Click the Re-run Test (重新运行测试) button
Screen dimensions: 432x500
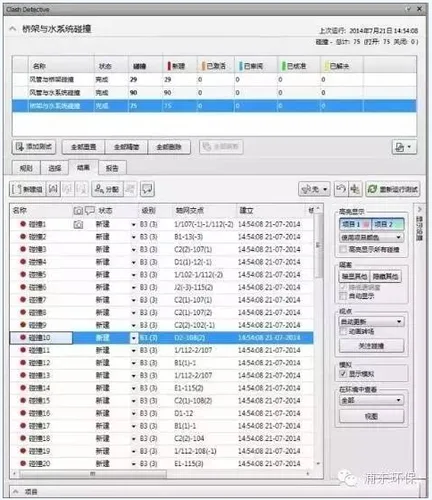[x=392, y=189]
